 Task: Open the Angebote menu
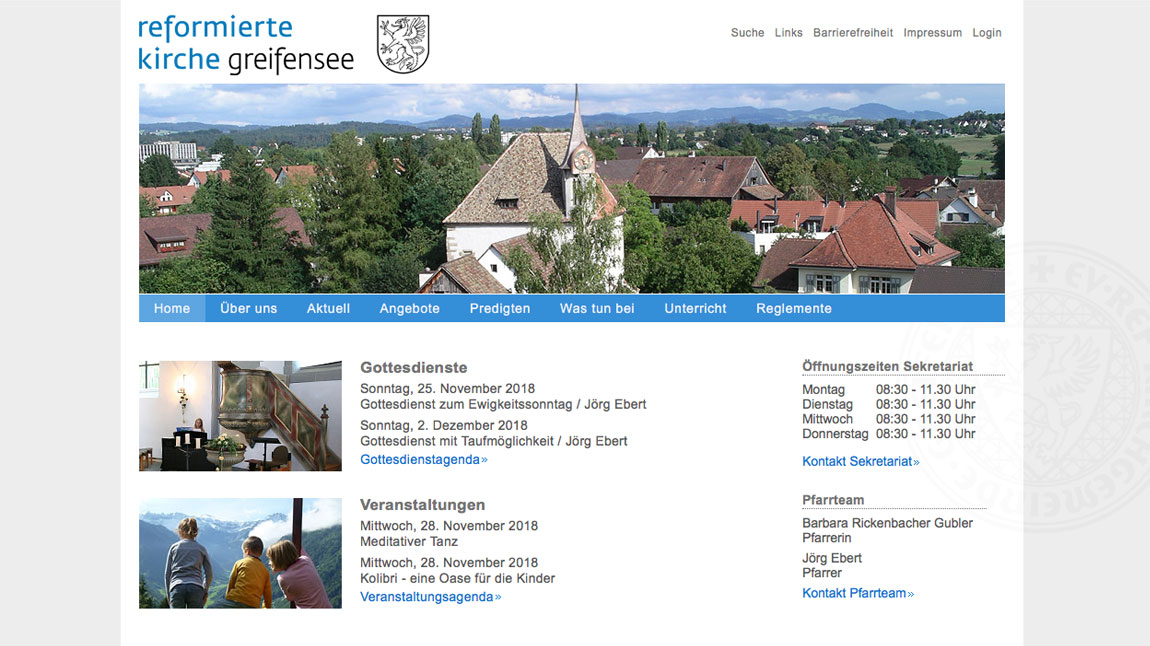409,309
